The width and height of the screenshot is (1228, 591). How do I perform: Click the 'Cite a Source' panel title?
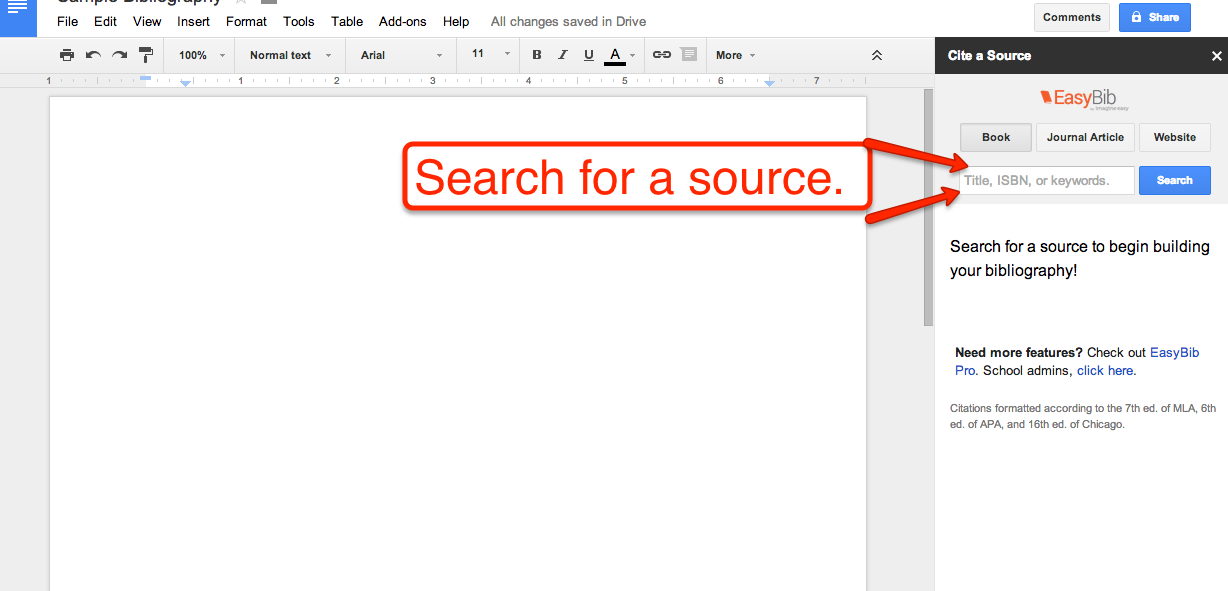(989, 56)
